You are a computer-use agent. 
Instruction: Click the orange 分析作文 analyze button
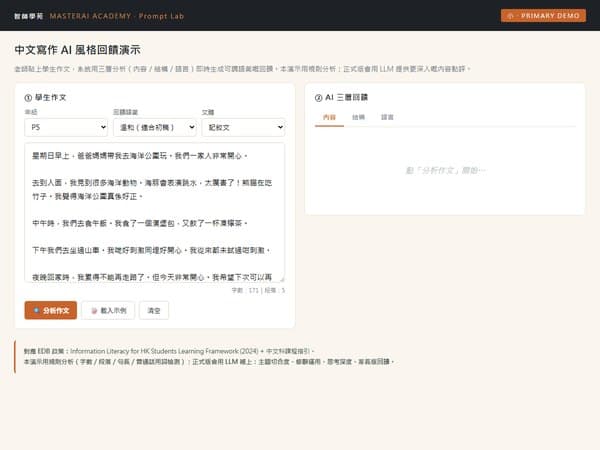click(51, 310)
